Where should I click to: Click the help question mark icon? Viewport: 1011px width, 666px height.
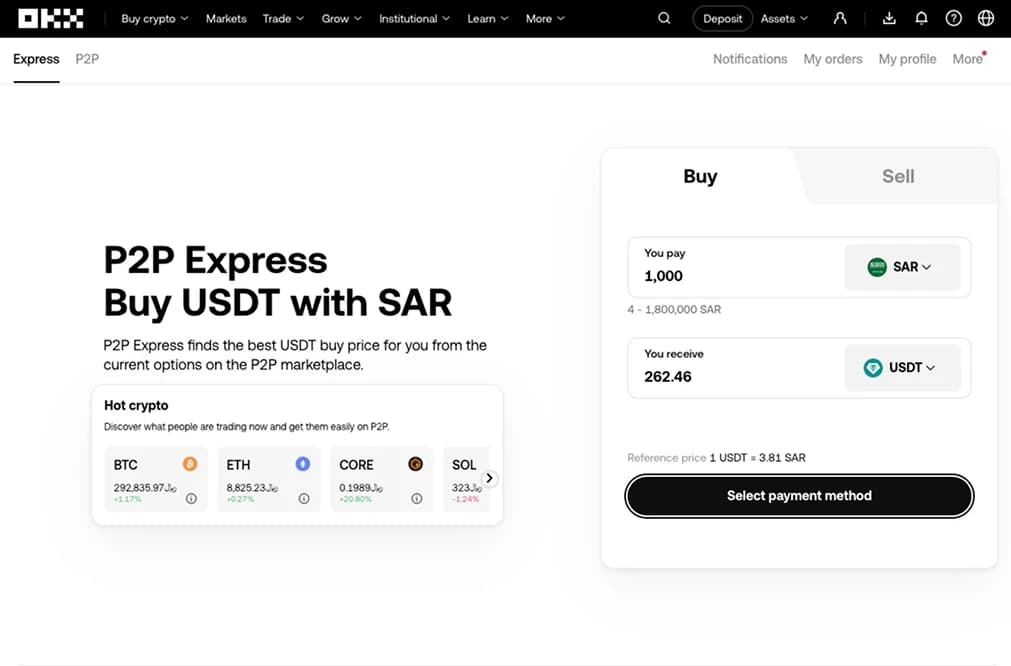pos(953,18)
